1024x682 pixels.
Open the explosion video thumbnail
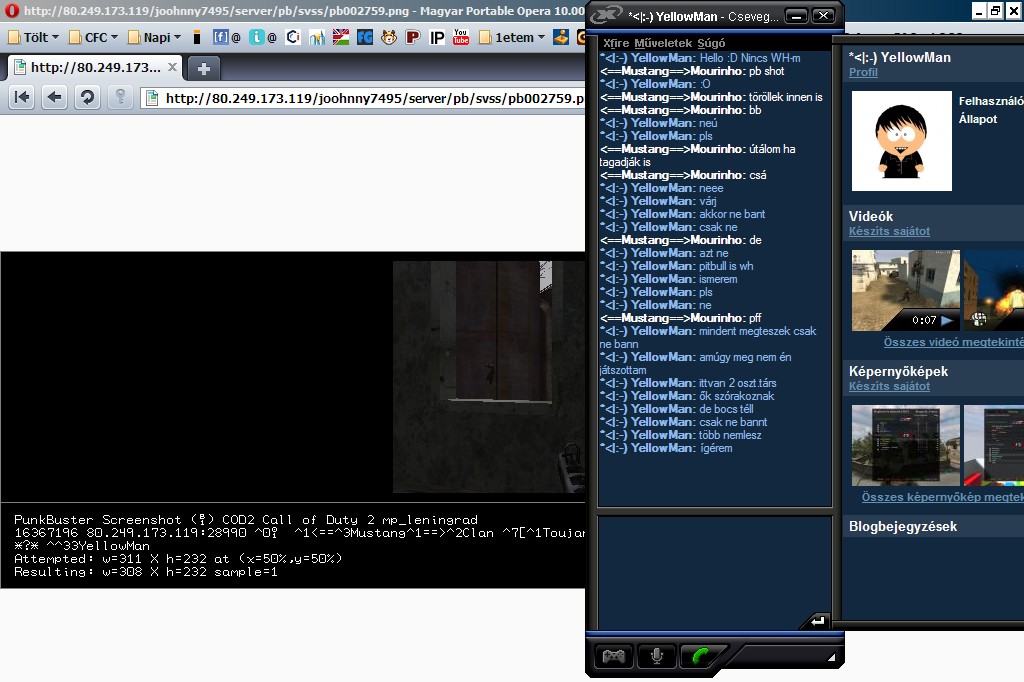tap(993, 290)
